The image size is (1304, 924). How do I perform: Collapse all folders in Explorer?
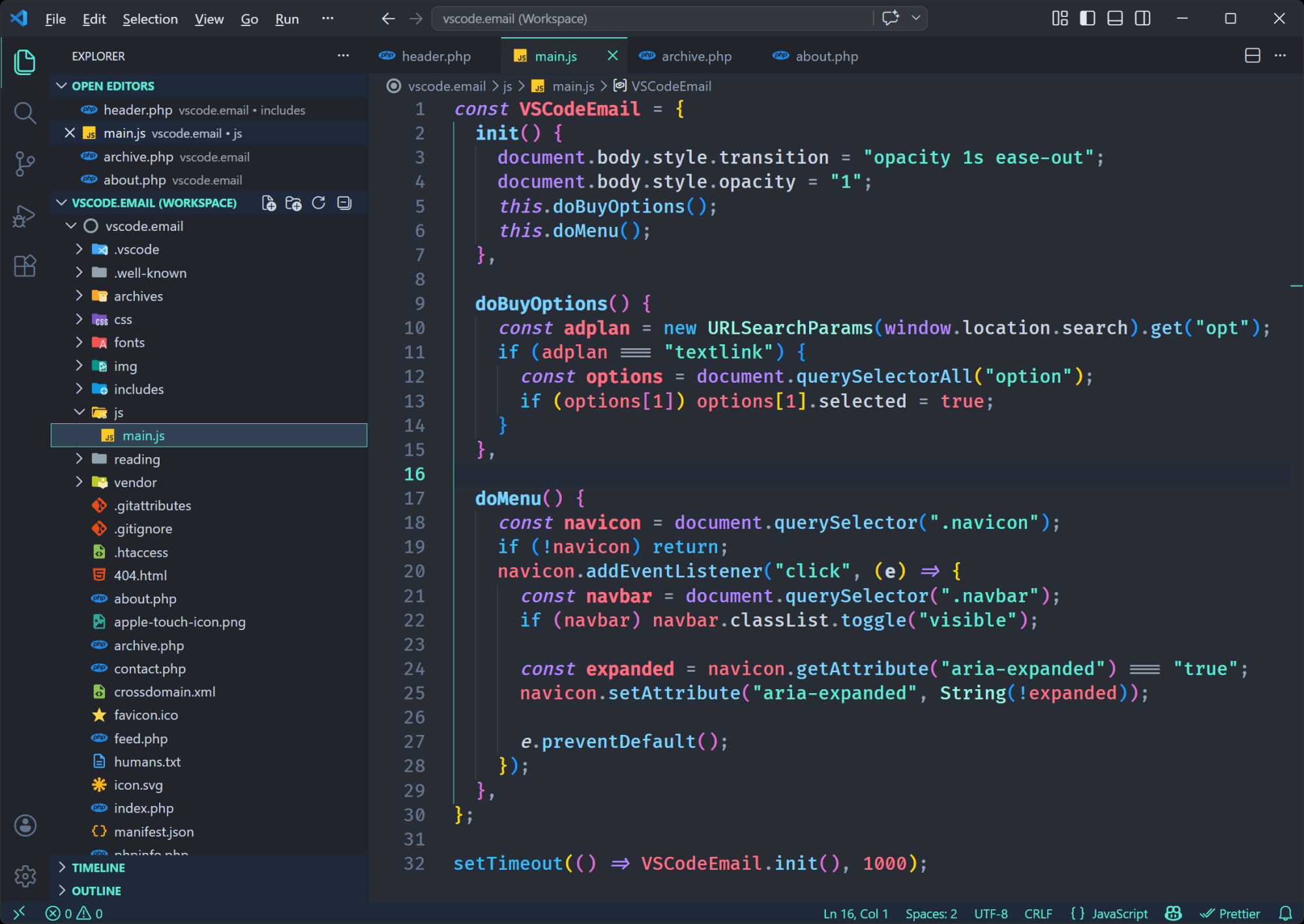click(344, 203)
